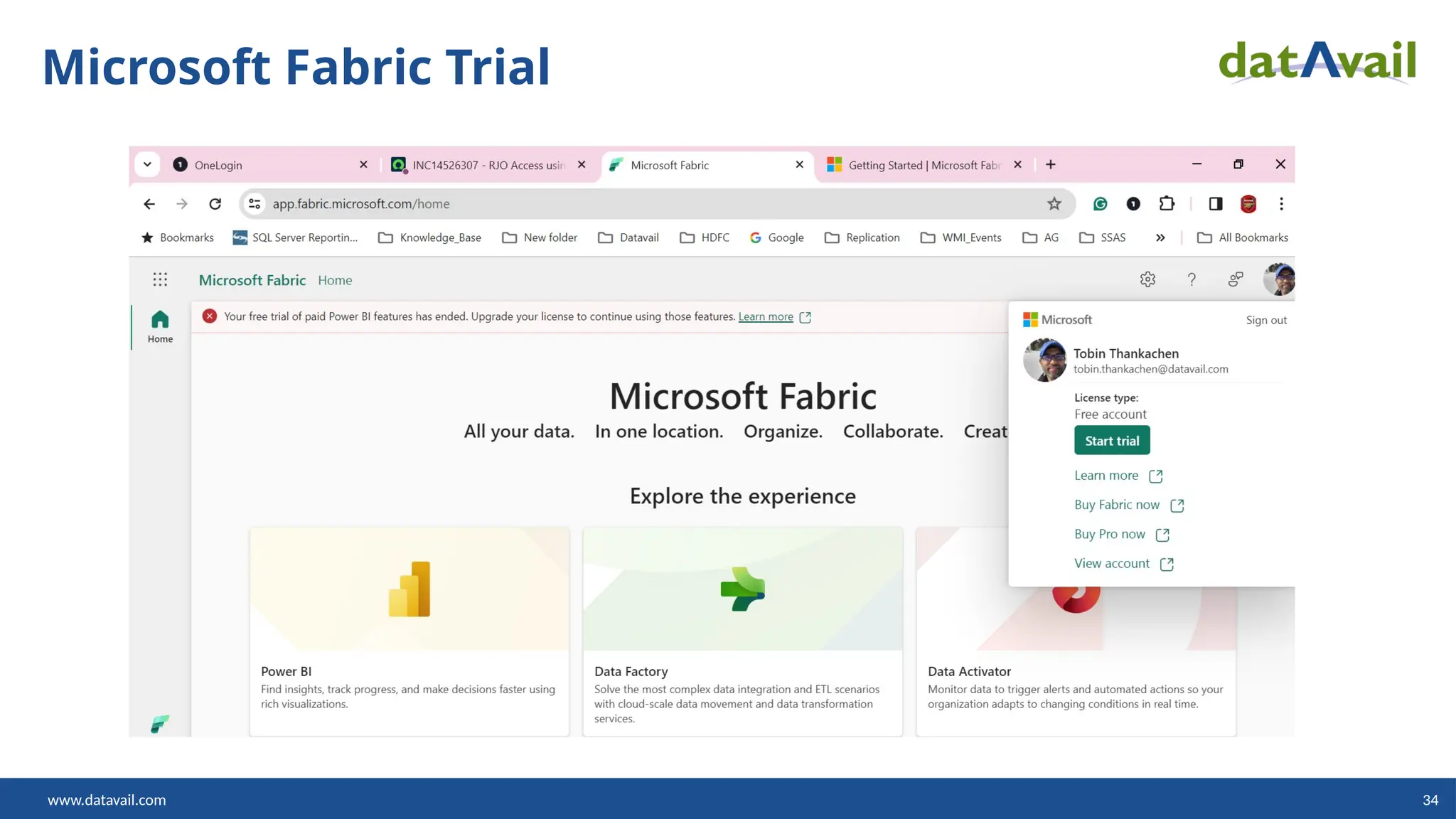Open Chrome's three-dot menu
Image resolution: width=1456 pixels, height=819 pixels.
pos(1282,204)
